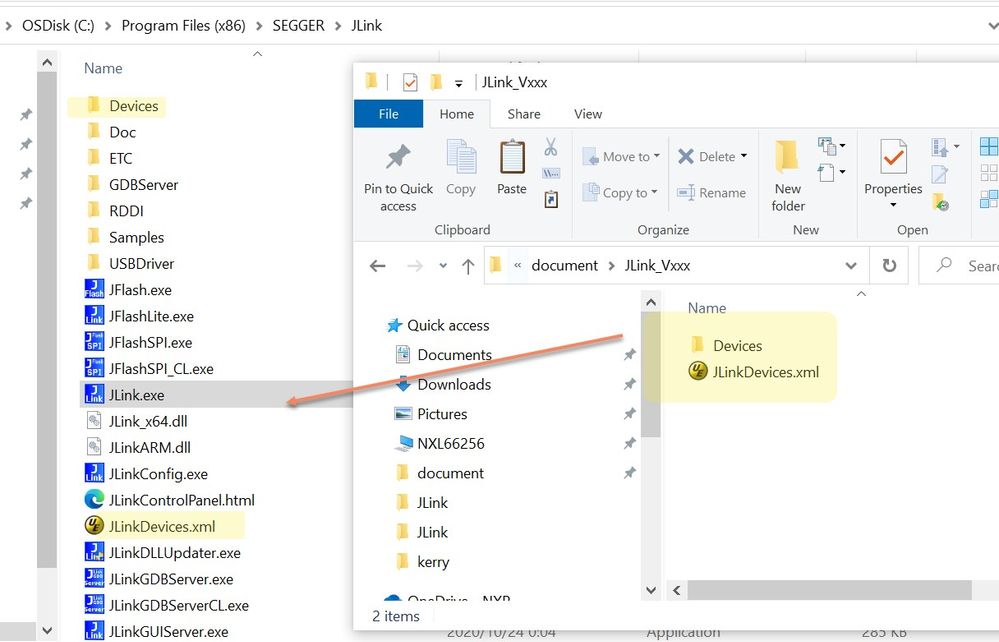This screenshot has height=642, width=999.
Task: Select the JLink_x64.dll file icon
Action: [94, 420]
